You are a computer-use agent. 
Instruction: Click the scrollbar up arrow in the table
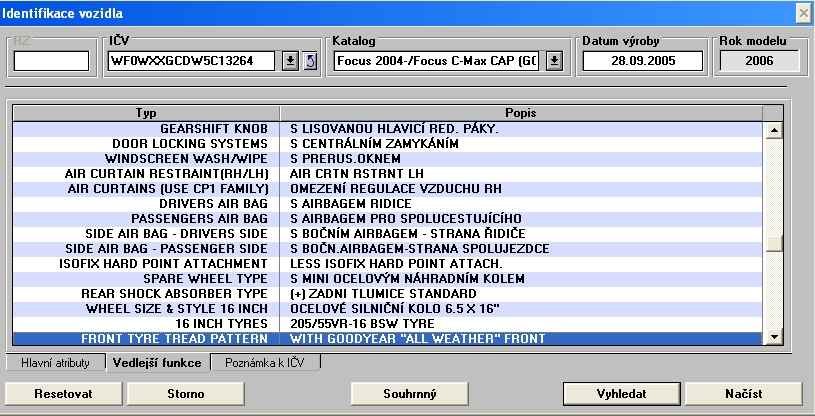coord(773,130)
